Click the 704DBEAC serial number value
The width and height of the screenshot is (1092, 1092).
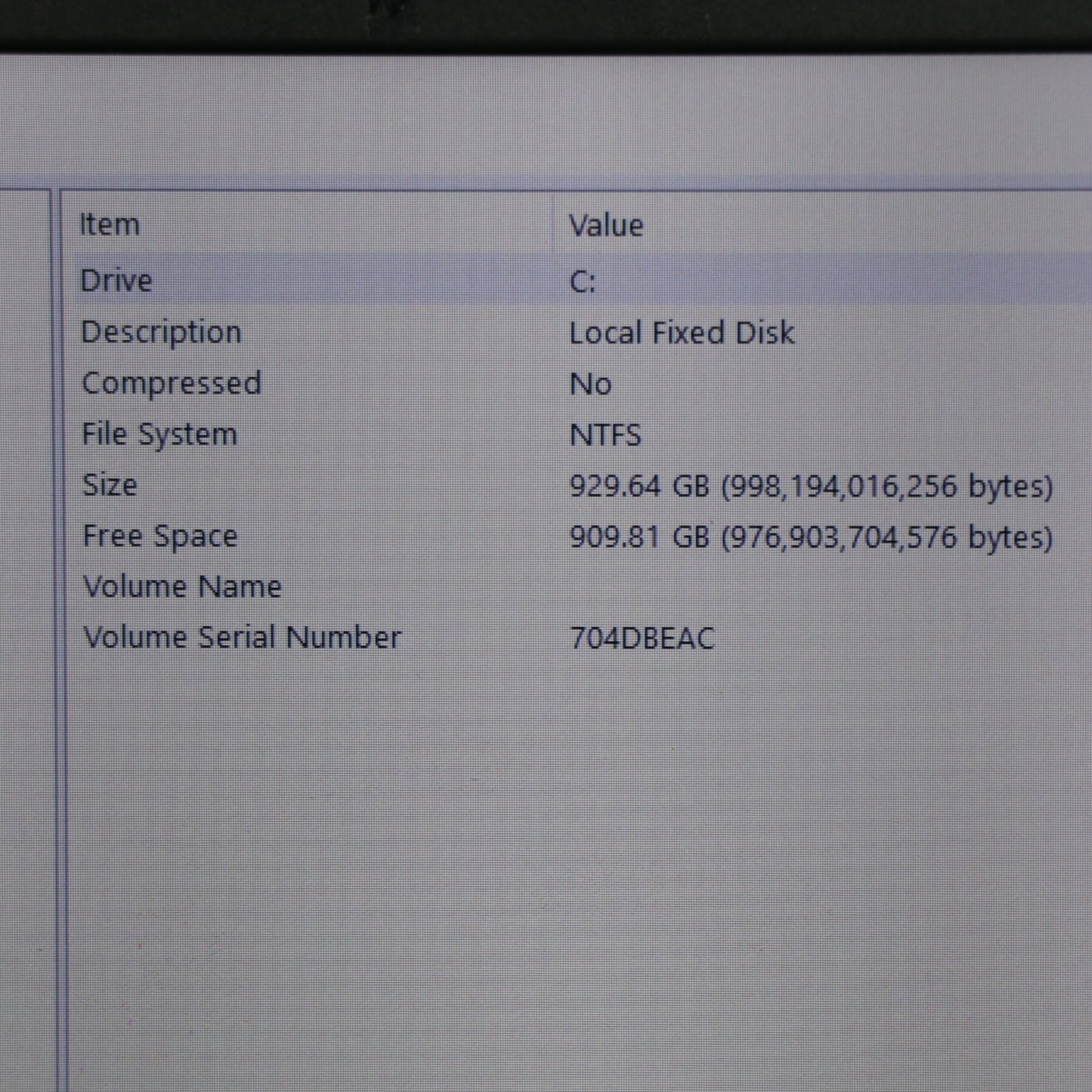tap(642, 638)
